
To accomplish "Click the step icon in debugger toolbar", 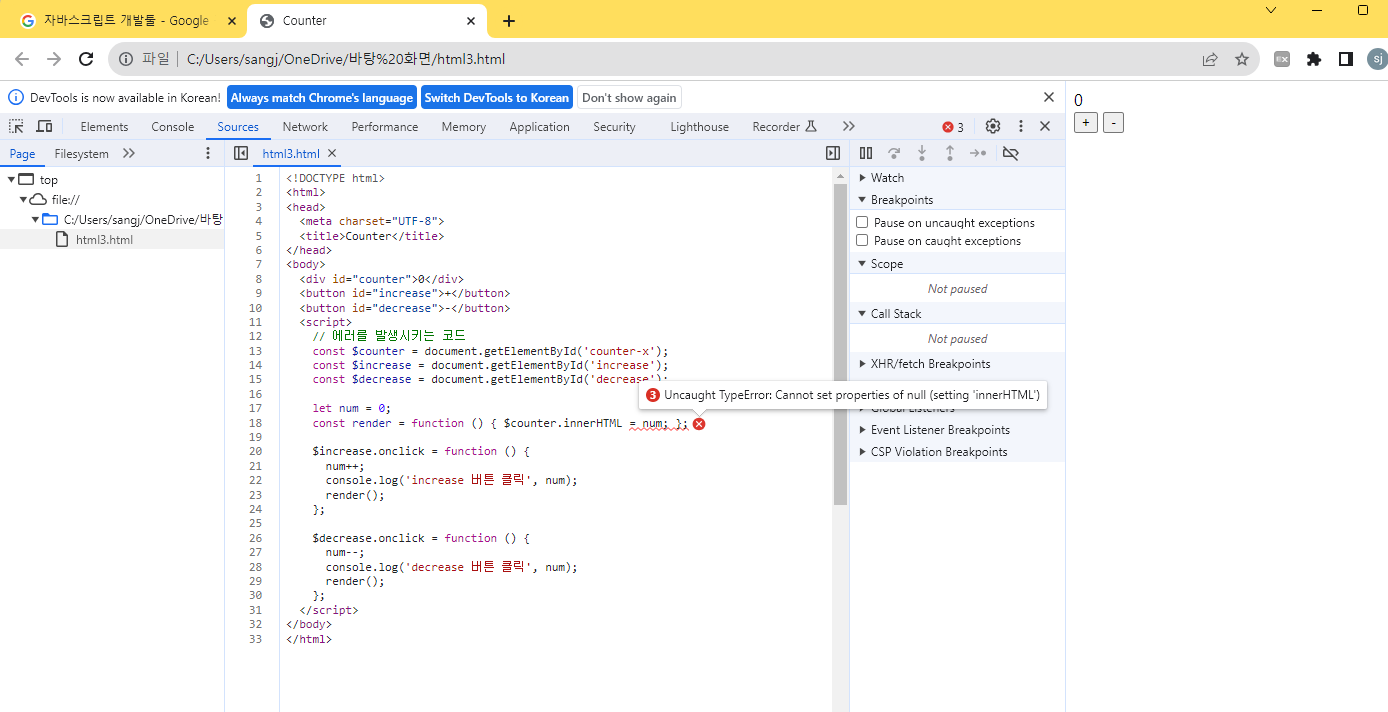I will click(978, 153).
